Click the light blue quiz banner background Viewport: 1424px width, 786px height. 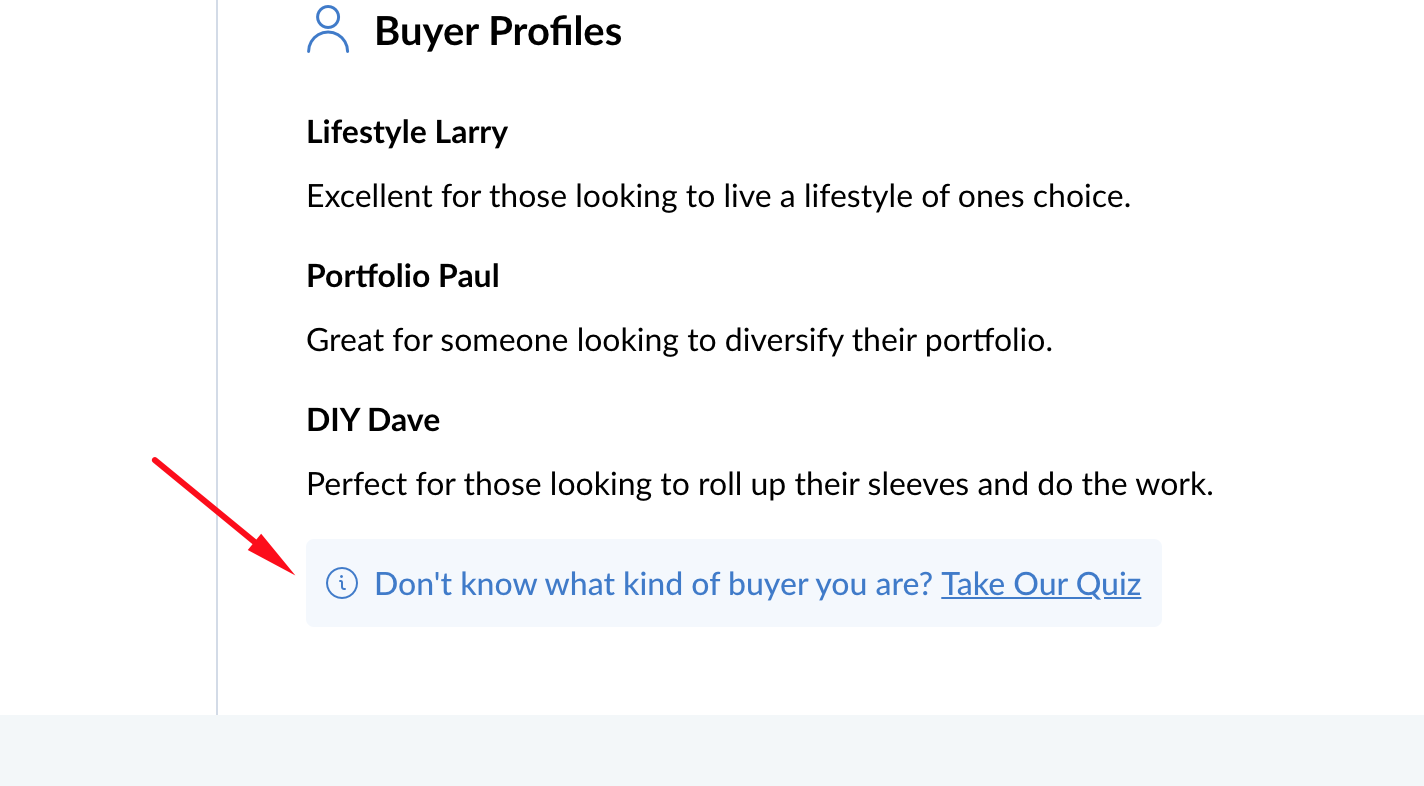734,583
